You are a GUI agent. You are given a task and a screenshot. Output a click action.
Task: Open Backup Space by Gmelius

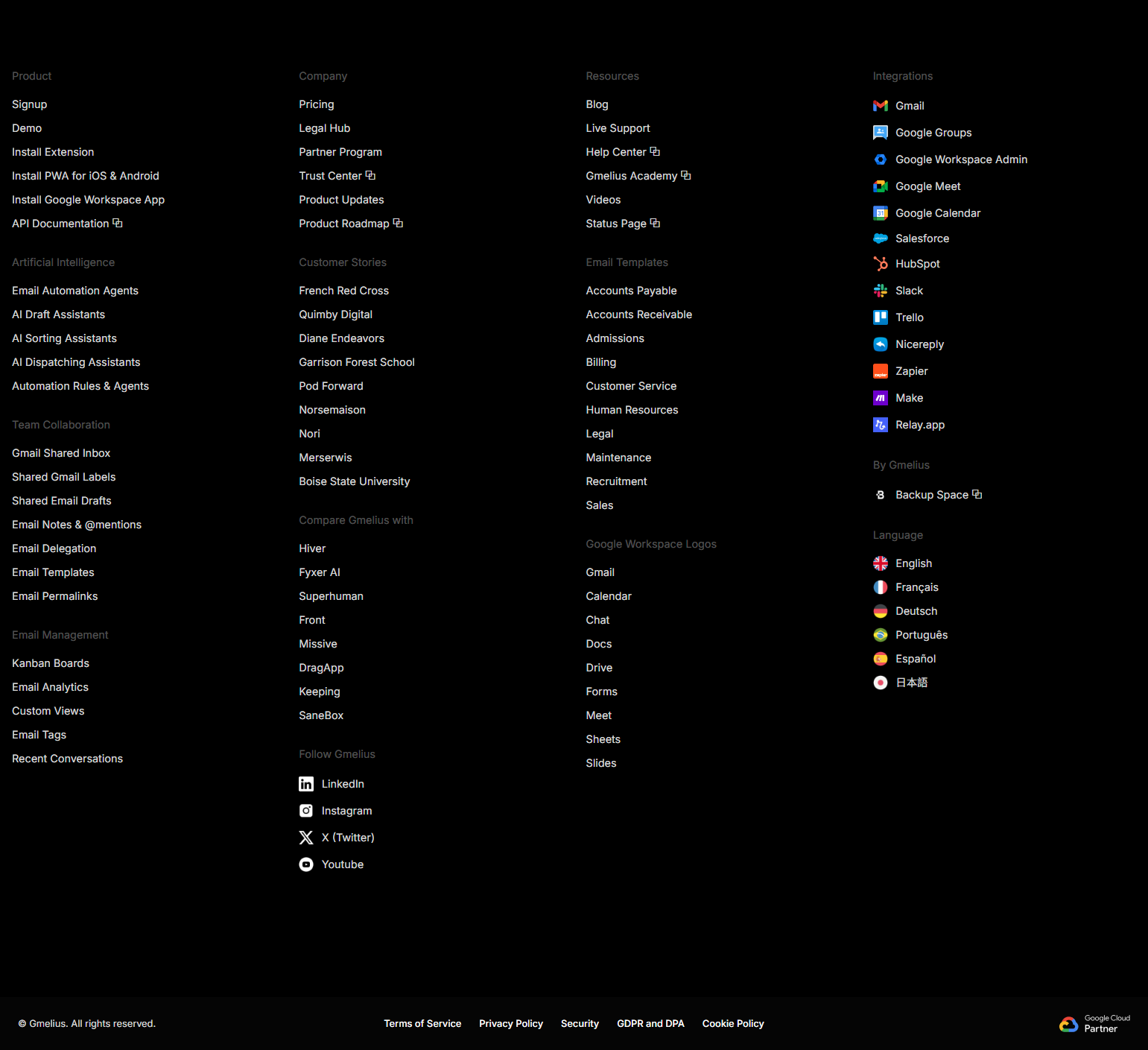pos(931,494)
